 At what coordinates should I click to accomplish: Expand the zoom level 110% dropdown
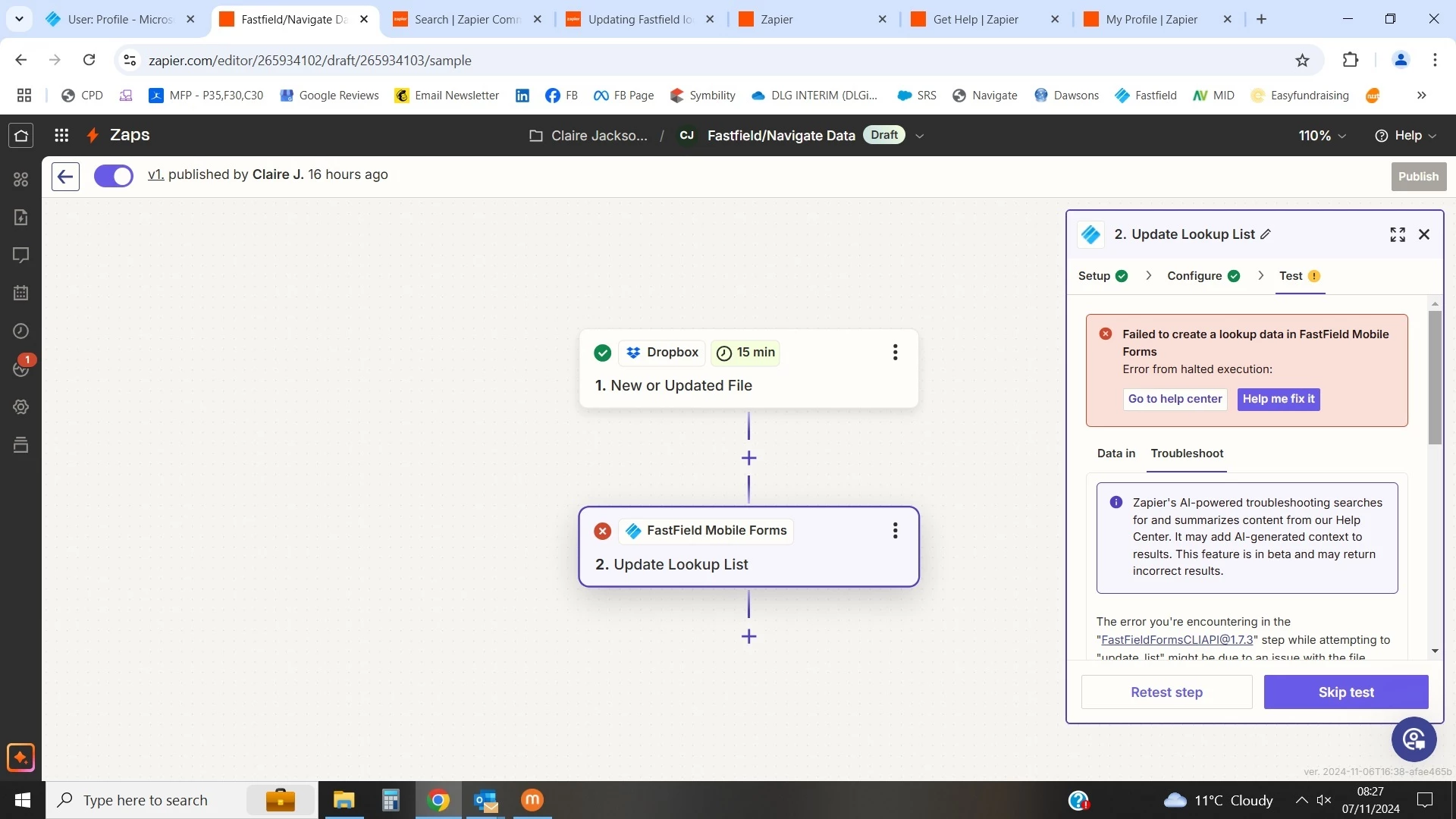(1322, 136)
